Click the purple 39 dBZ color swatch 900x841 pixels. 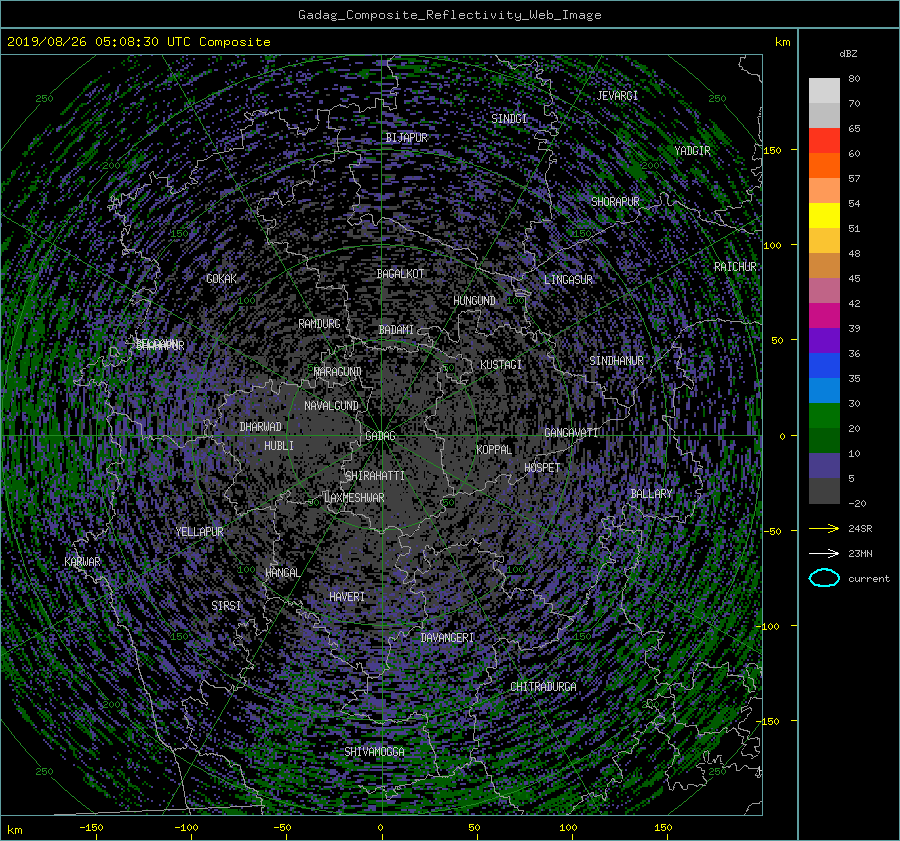pos(824,340)
